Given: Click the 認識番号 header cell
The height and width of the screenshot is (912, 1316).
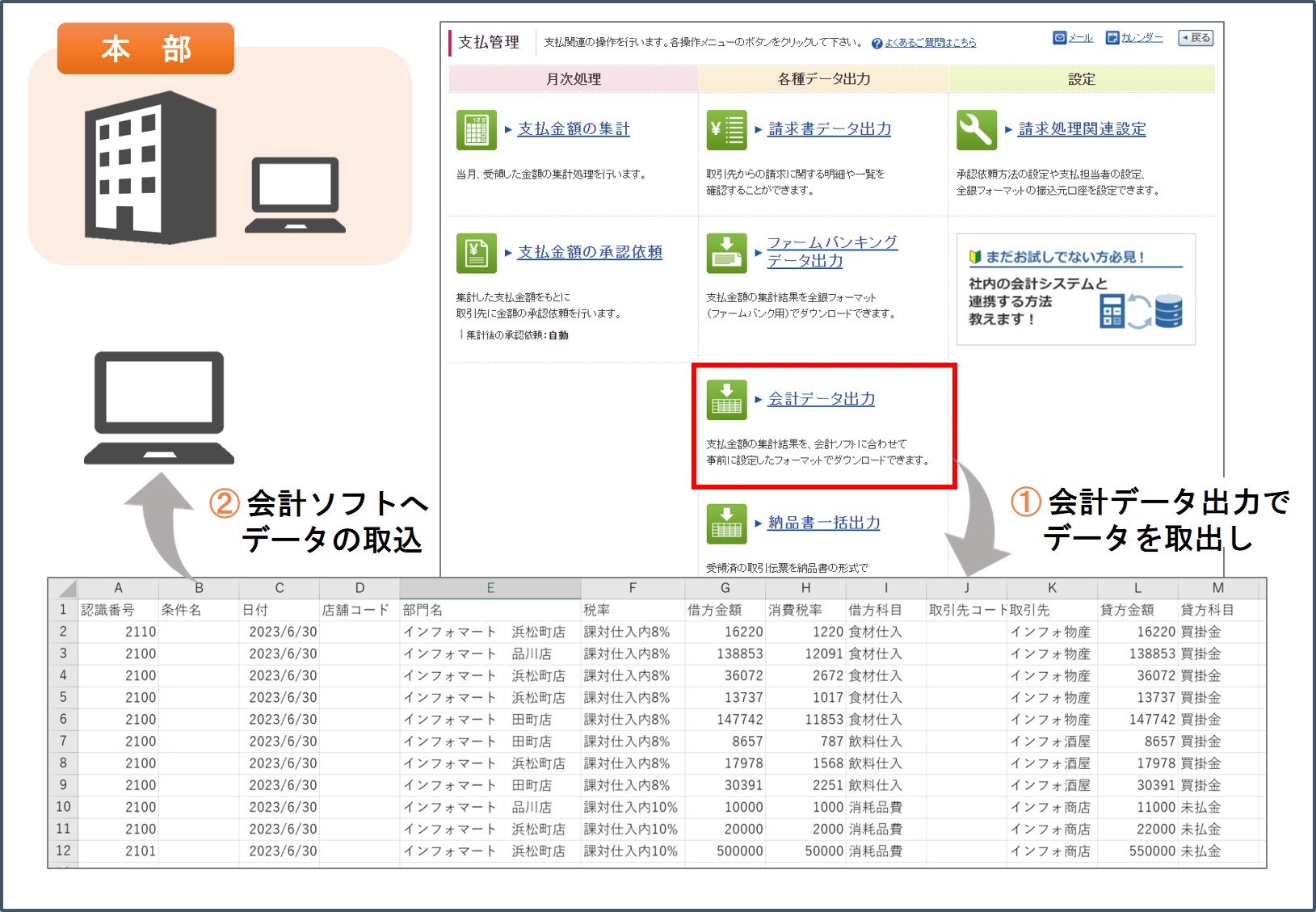Looking at the screenshot, I should [x=118, y=610].
